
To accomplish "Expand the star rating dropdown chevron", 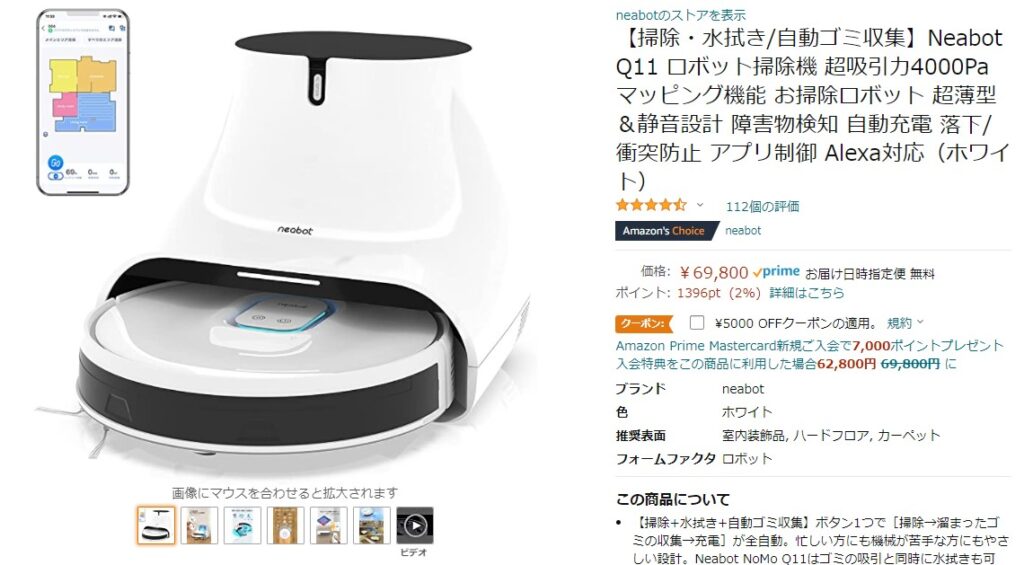I will point(700,205).
